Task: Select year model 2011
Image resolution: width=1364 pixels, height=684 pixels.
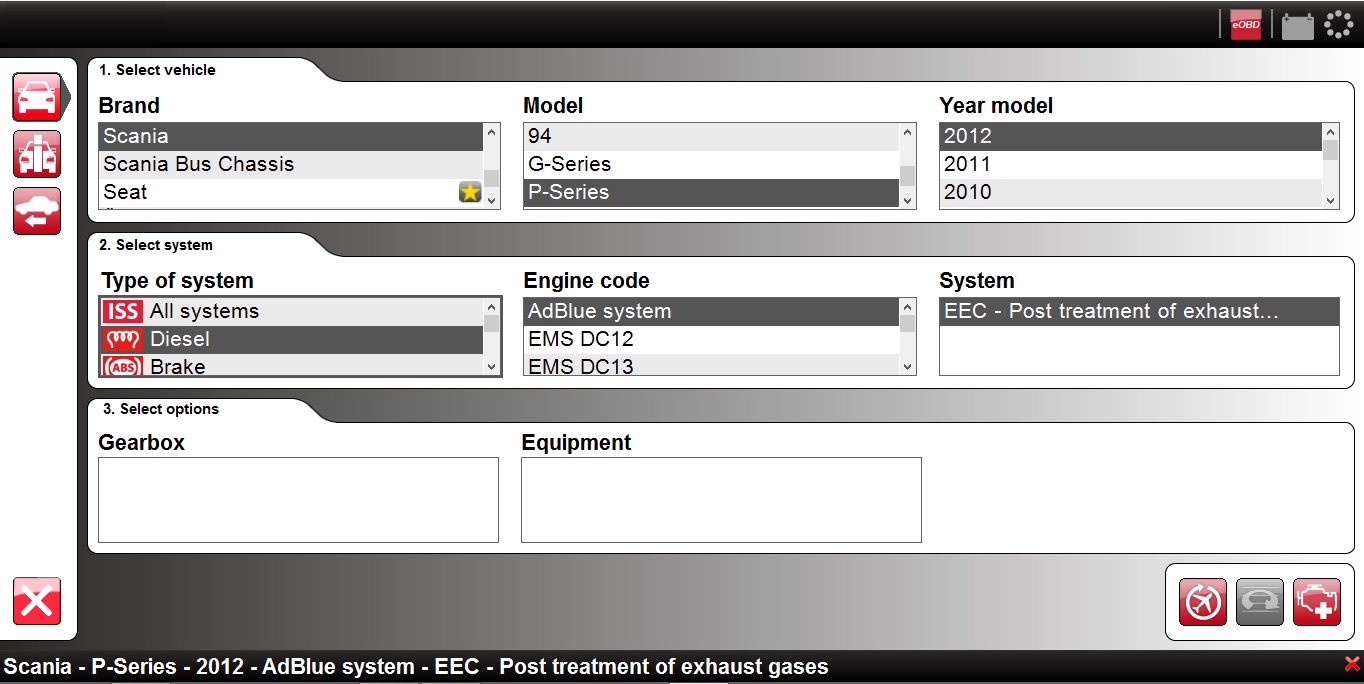Action: 1130,164
